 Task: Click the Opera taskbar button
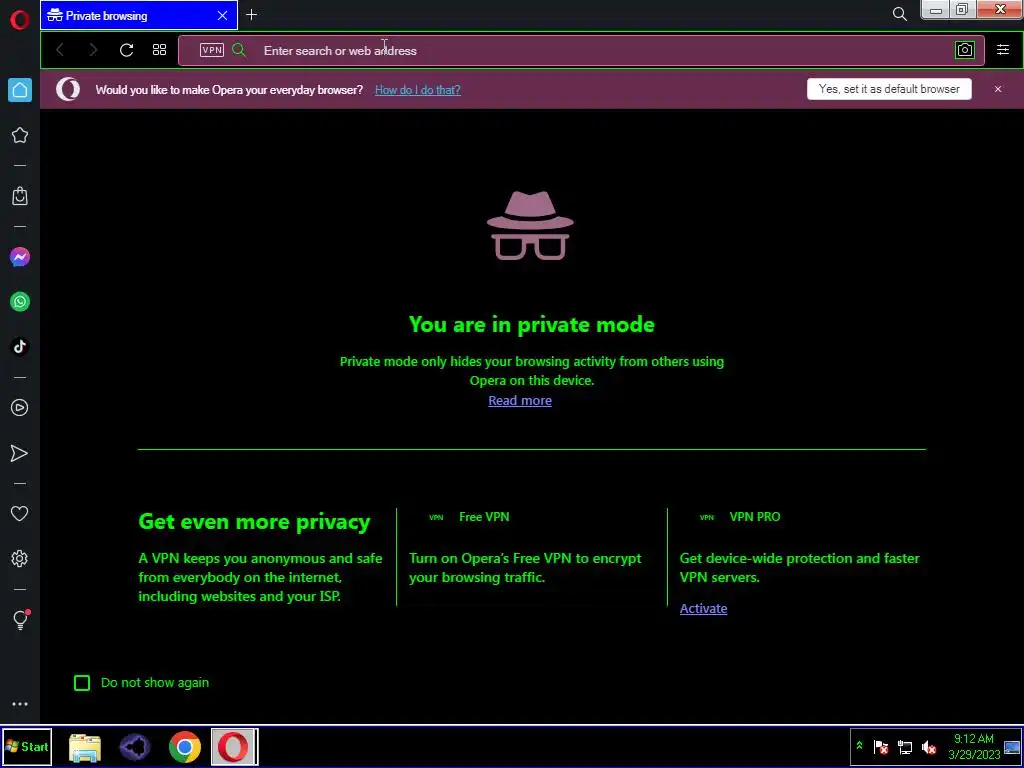[x=234, y=747]
